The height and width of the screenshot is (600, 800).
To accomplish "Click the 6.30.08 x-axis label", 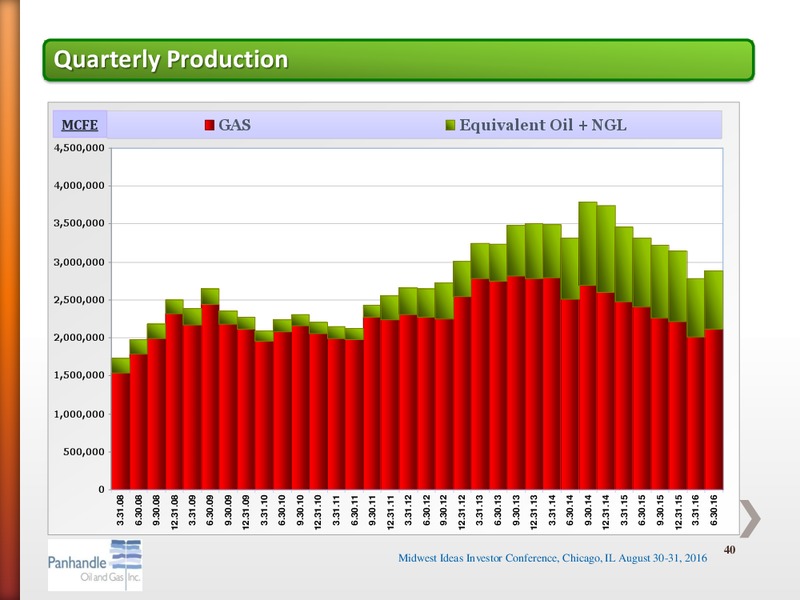I will [138, 510].
